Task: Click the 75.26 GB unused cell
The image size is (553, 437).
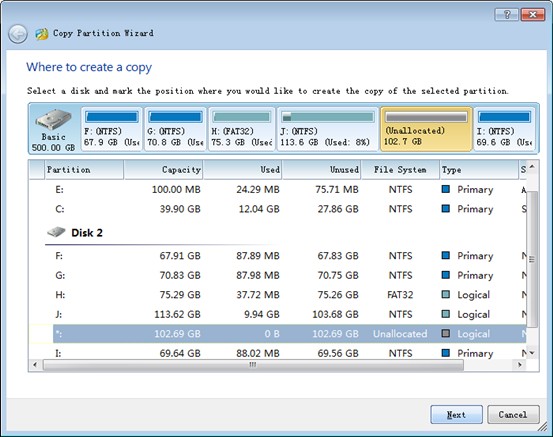Action: tap(338, 295)
